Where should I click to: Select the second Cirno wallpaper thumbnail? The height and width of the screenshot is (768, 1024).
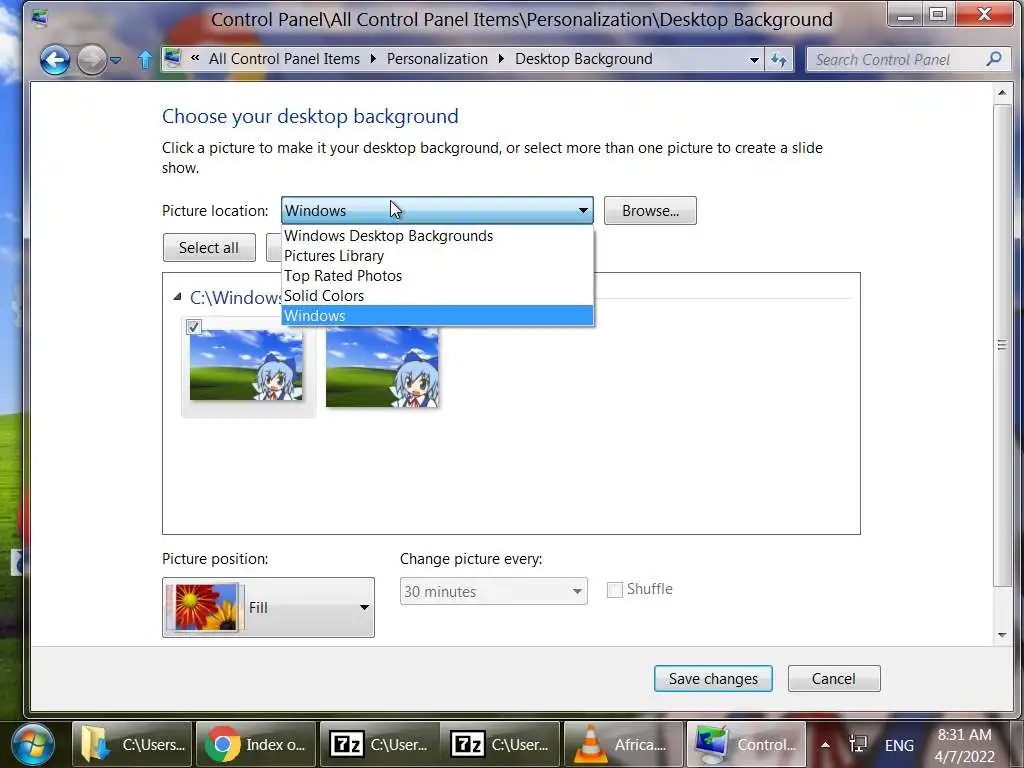[382, 367]
